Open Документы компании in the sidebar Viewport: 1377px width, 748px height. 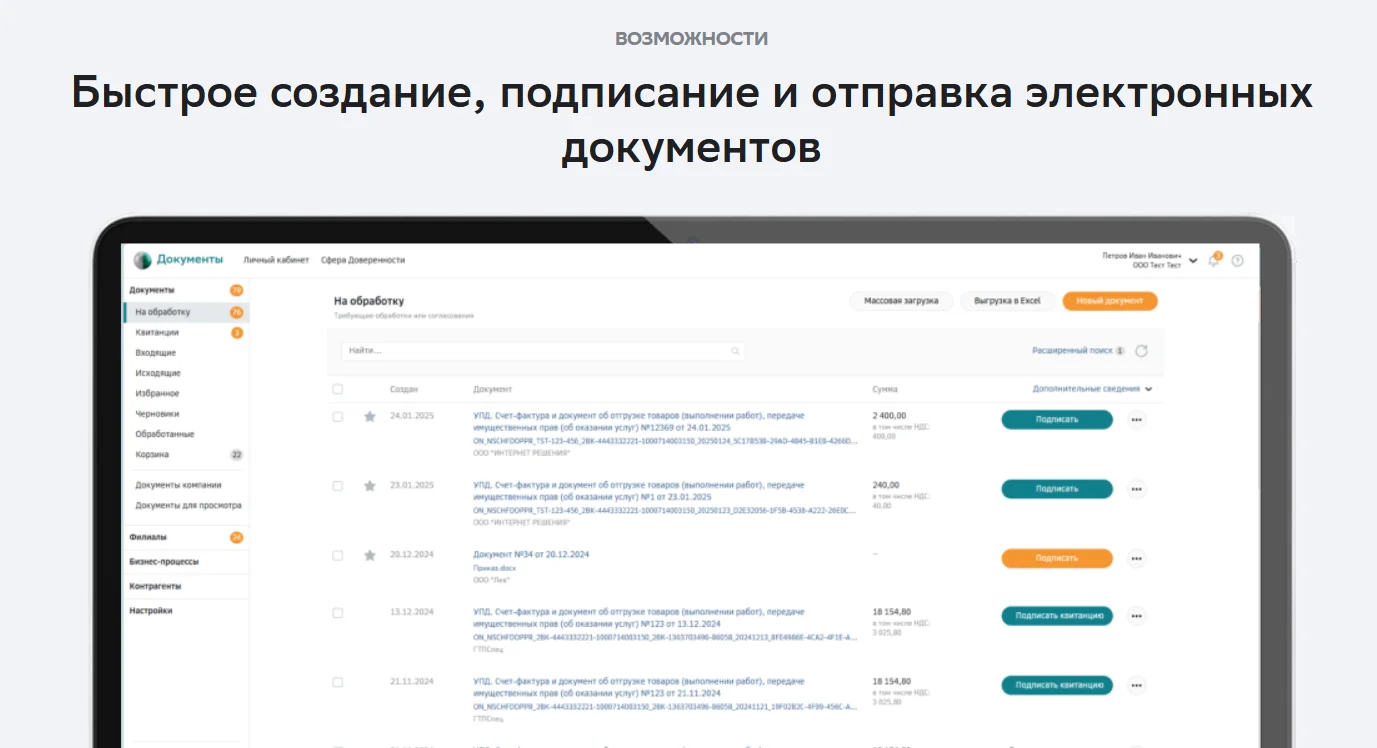point(179,485)
